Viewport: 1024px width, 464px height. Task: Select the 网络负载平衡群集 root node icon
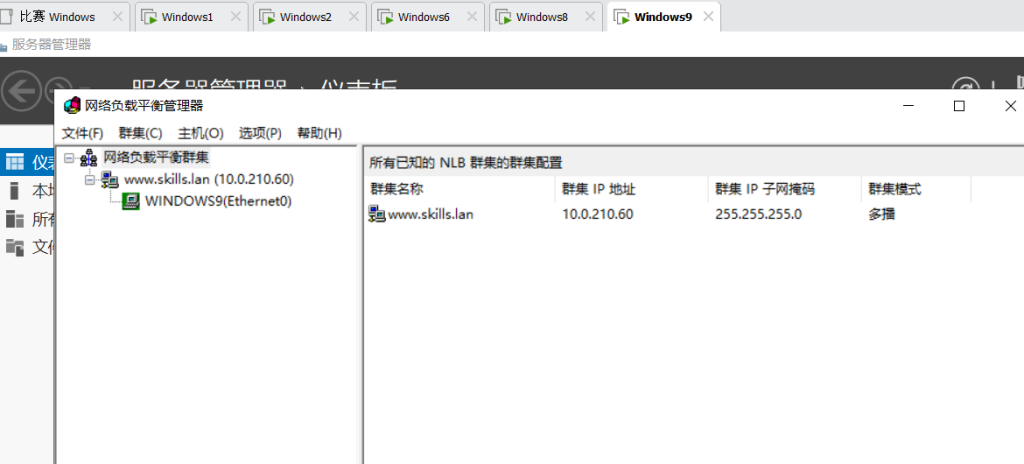pyautogui.click(x=89, y=157)
